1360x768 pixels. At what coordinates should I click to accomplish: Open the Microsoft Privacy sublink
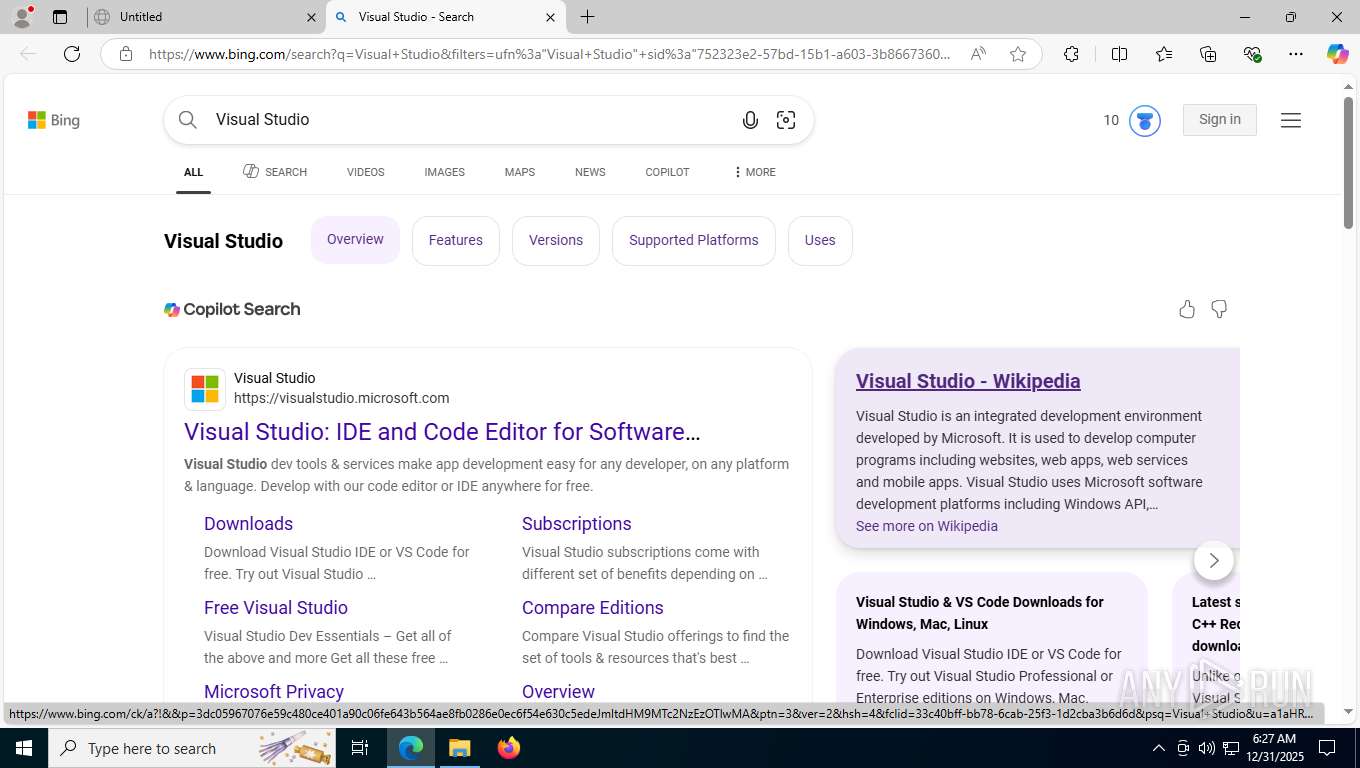274,692
